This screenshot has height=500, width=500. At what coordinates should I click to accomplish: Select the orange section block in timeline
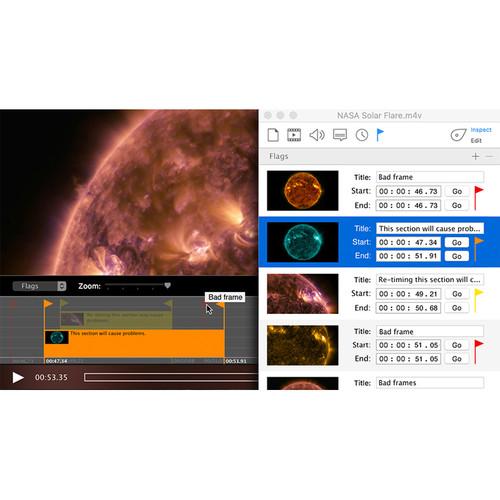point(134,343)
